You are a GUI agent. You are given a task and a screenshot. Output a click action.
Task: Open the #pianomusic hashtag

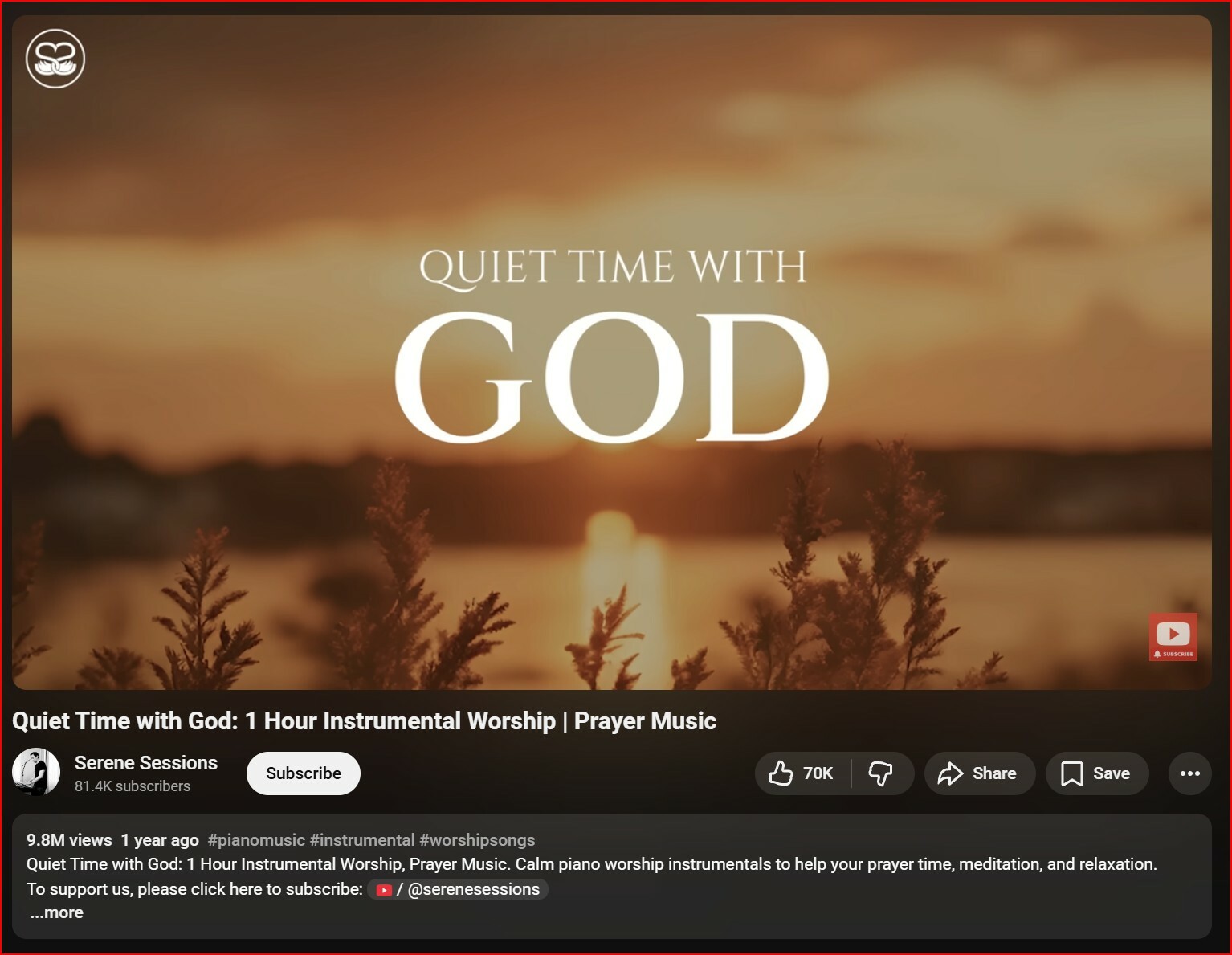255,840
